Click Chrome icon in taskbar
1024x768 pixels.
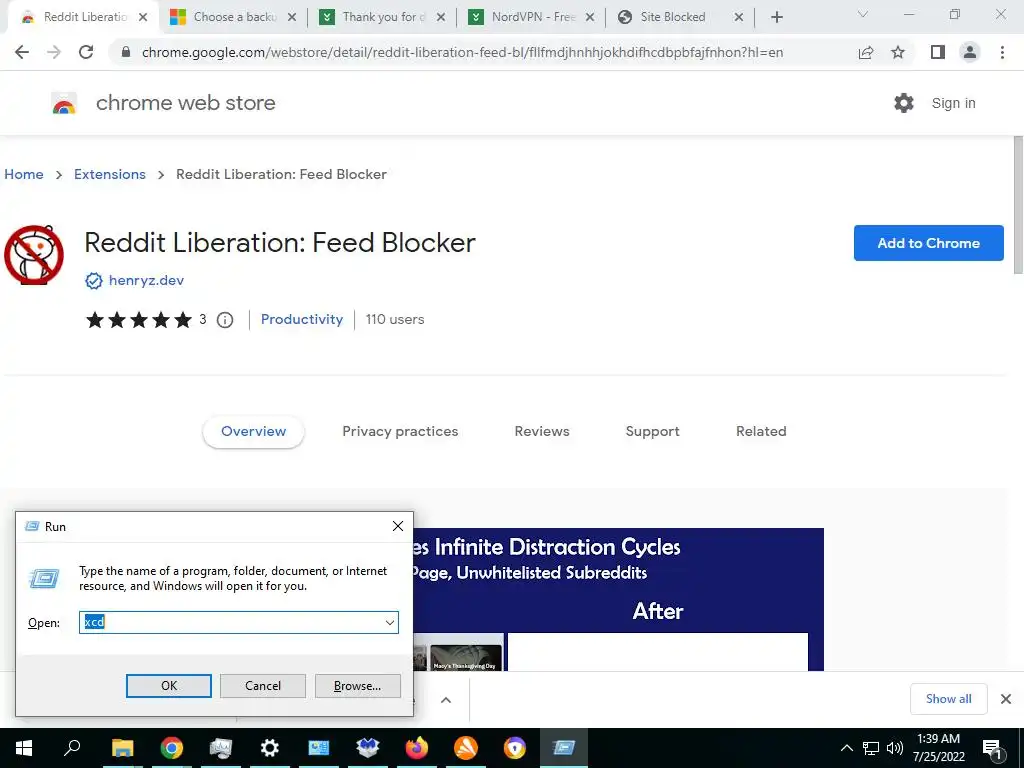(x=171, y=748)
